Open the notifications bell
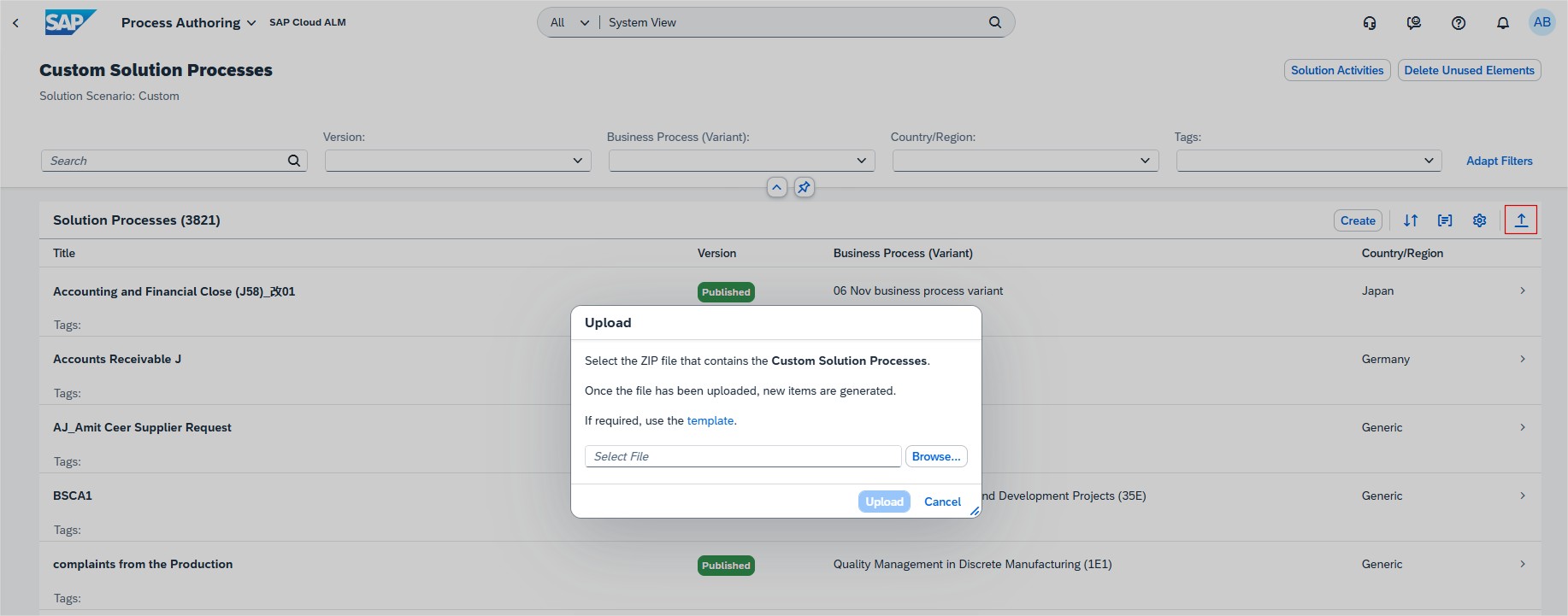The width and height of the screenshot is (1568, 616). (1502, 23)
